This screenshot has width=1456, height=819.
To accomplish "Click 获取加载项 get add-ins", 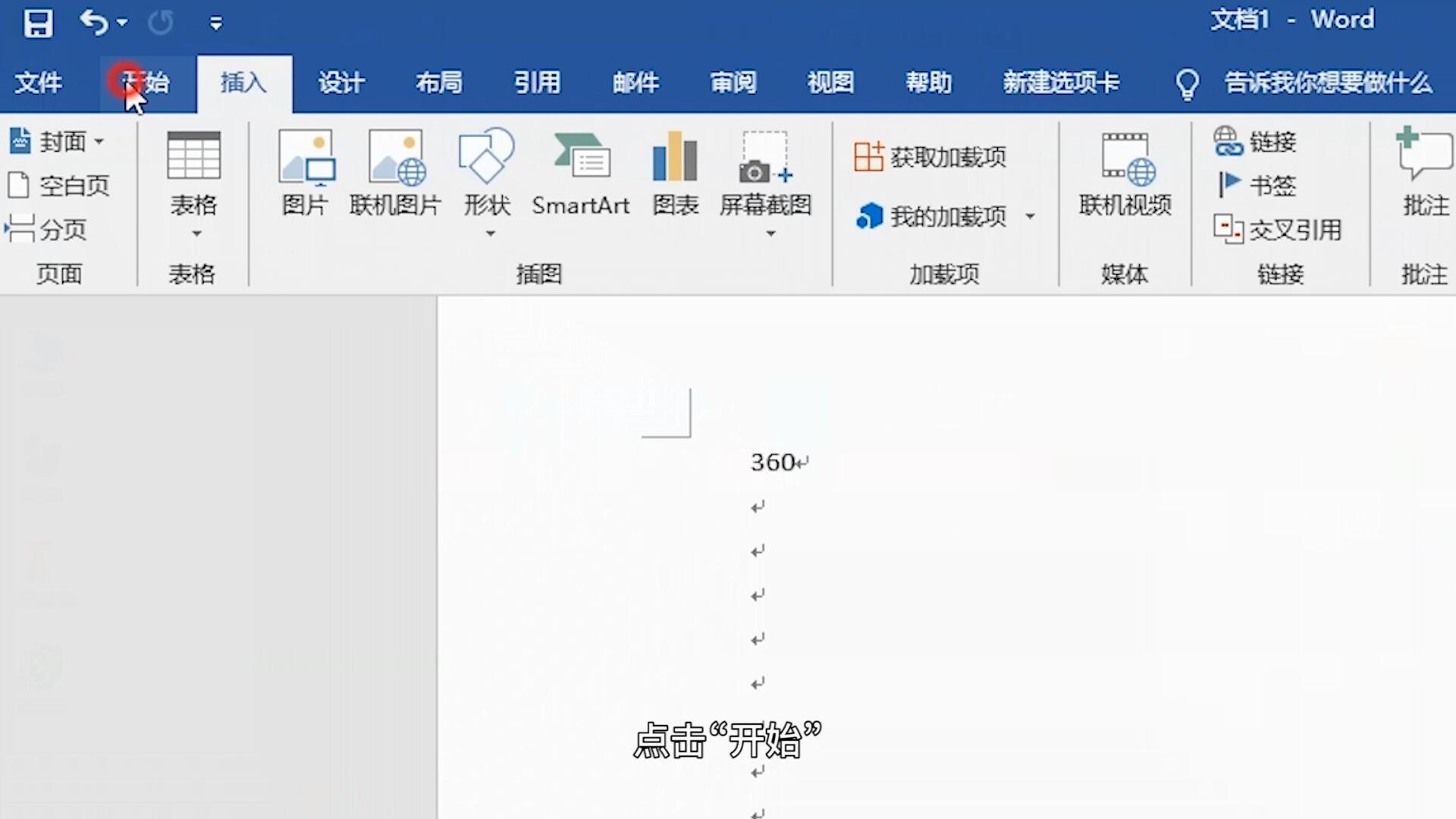I will [930, 157].
